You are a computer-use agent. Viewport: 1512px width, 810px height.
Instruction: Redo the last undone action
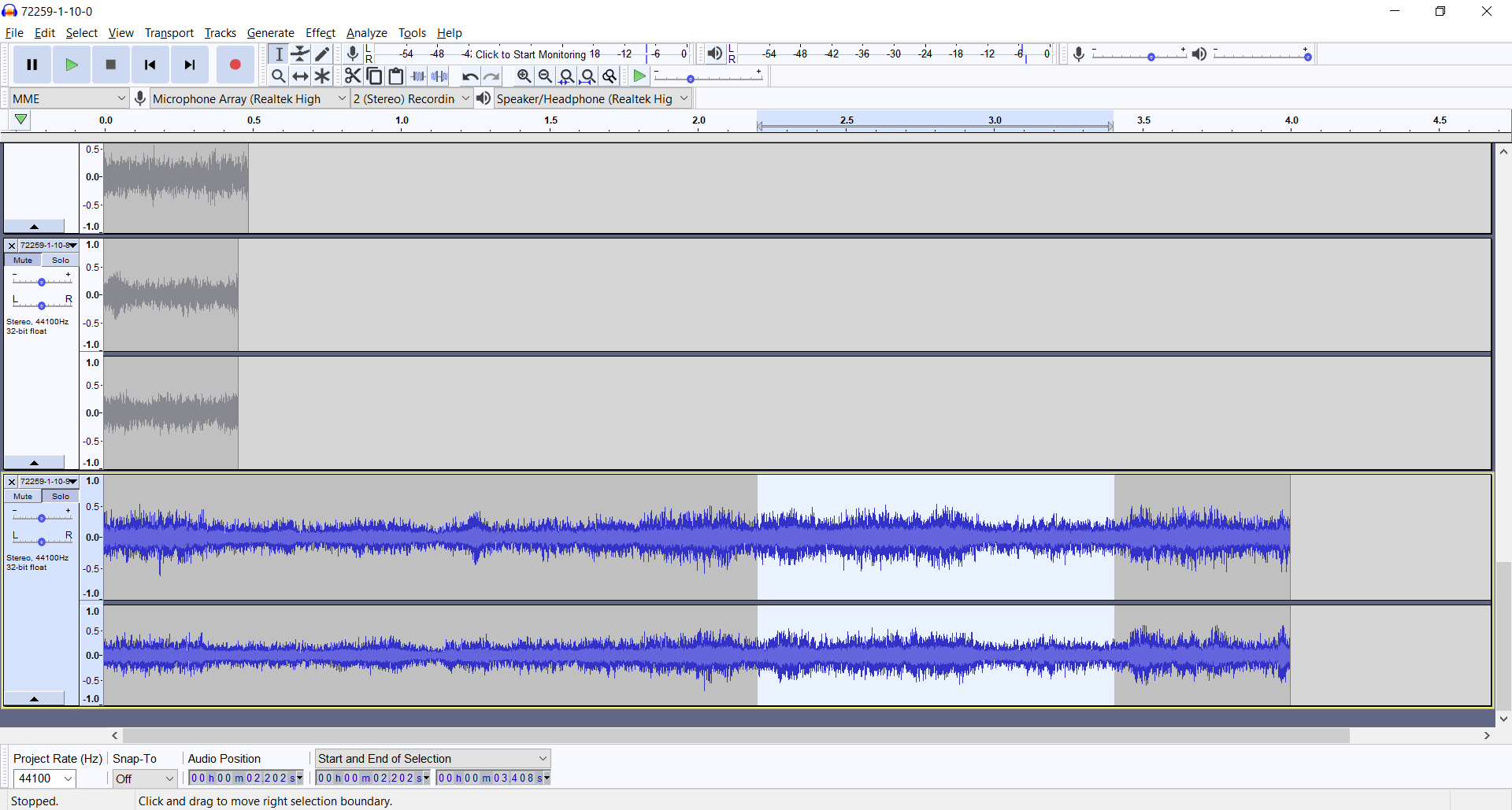point(491,76)
